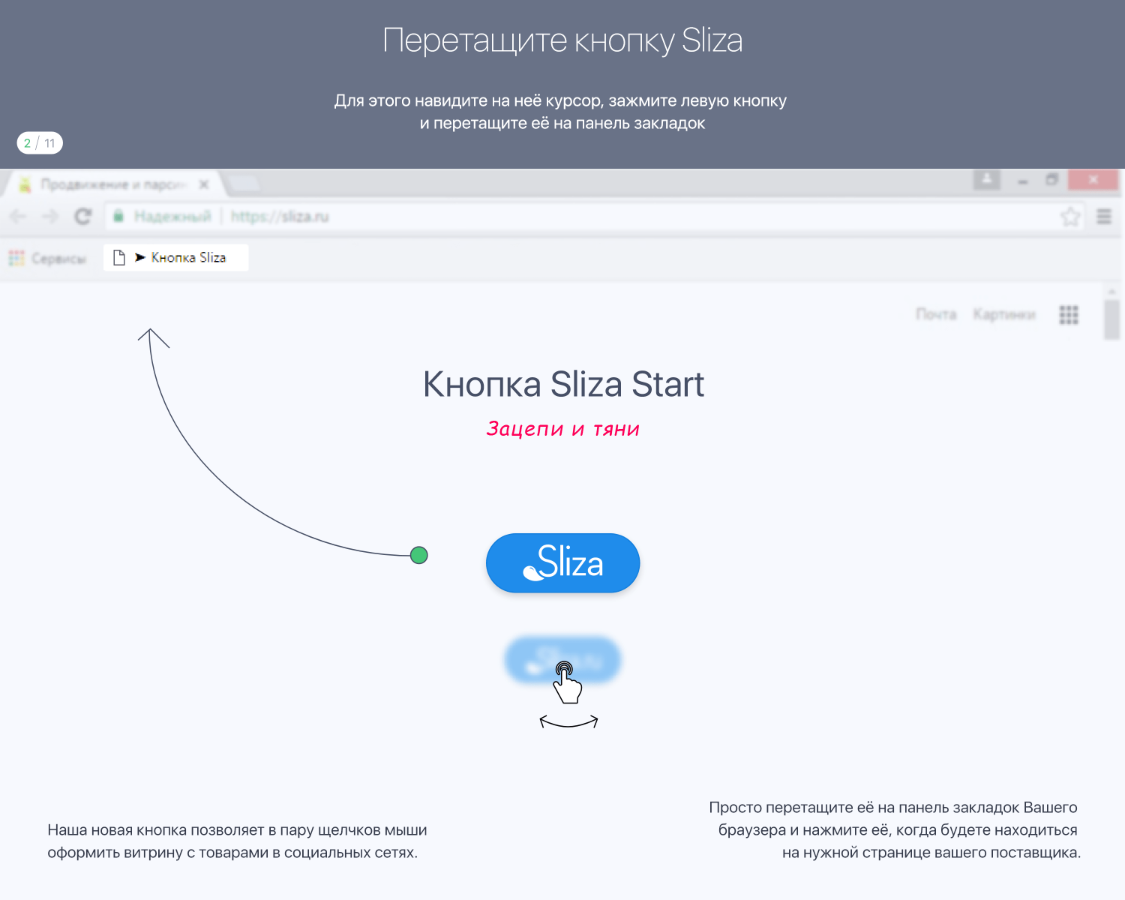1125x900 pixels.
Task: Click the browser back arrow
Action: [x=17, y=216]
